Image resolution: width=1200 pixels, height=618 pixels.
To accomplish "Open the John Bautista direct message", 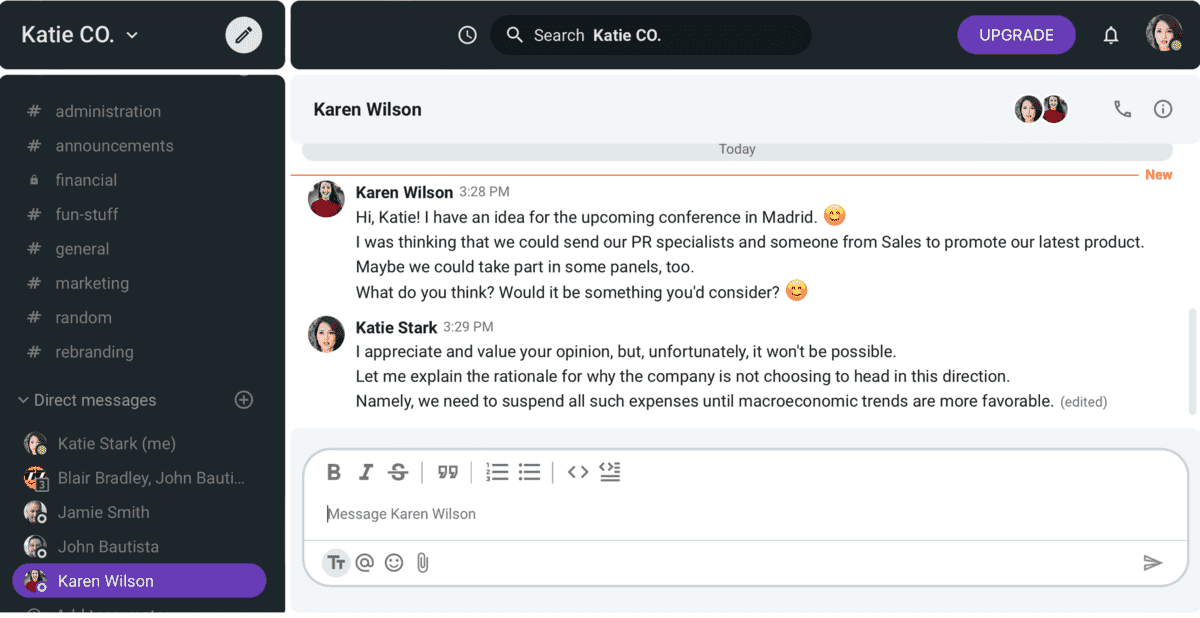I will 108,547.
